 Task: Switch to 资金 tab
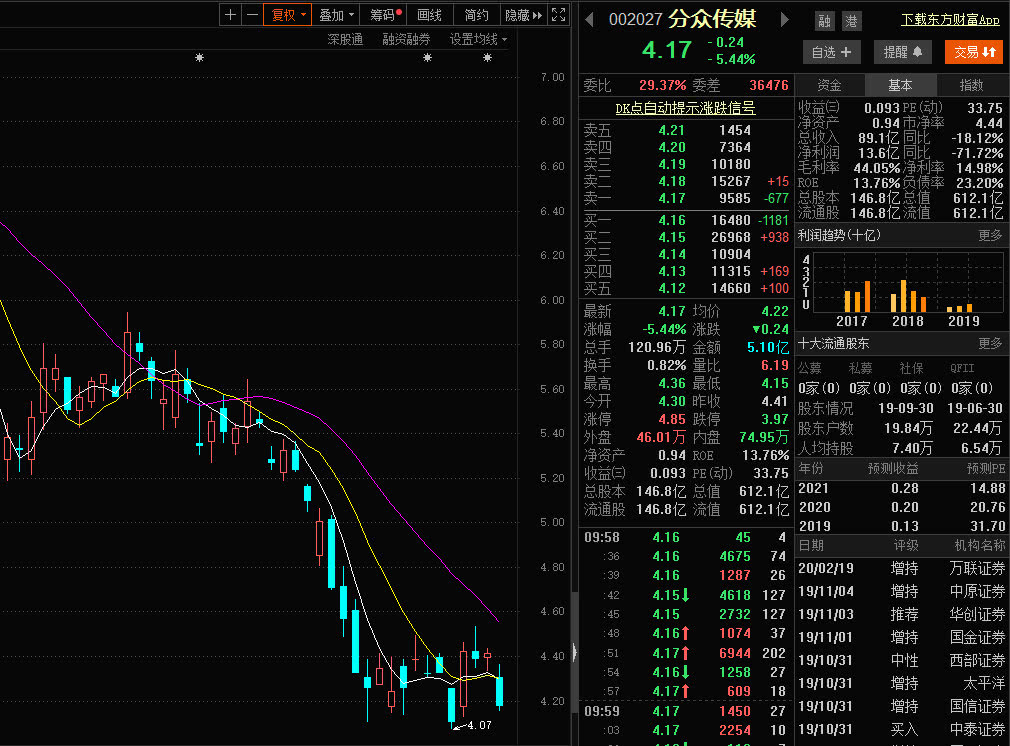click(830, 85)
